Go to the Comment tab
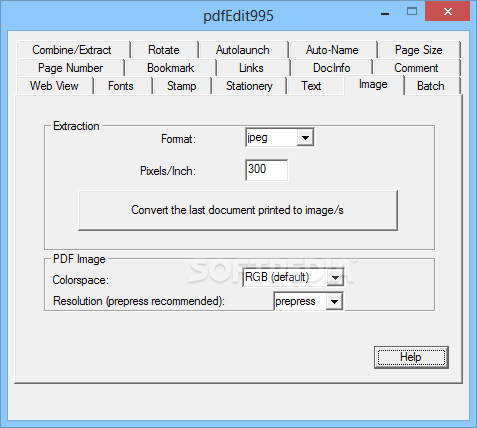Screen dimensions: 477x428 (x=417, y=68)
